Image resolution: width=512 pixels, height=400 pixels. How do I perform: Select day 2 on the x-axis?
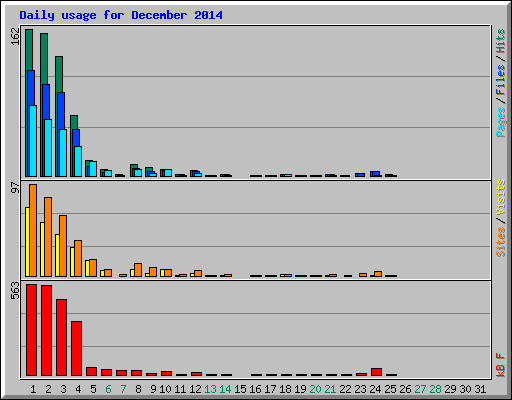point(48,389)
